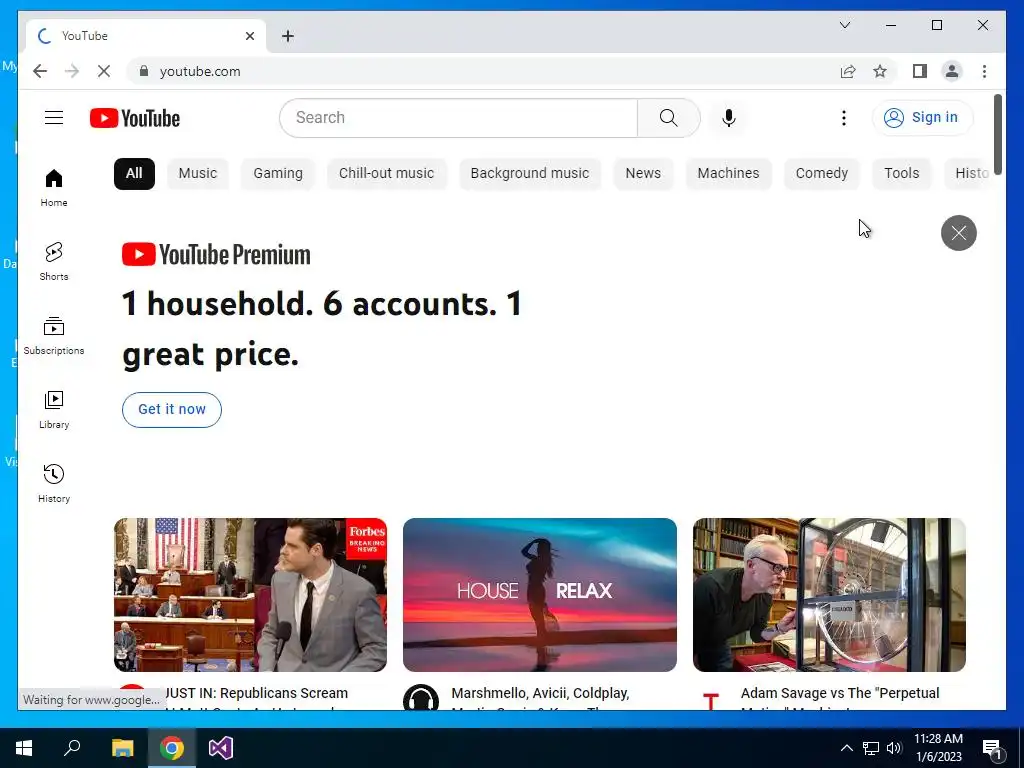Click the youtube.com address bar
The height and width of the screenshot is (768, 1024).
tap(483, 71)
